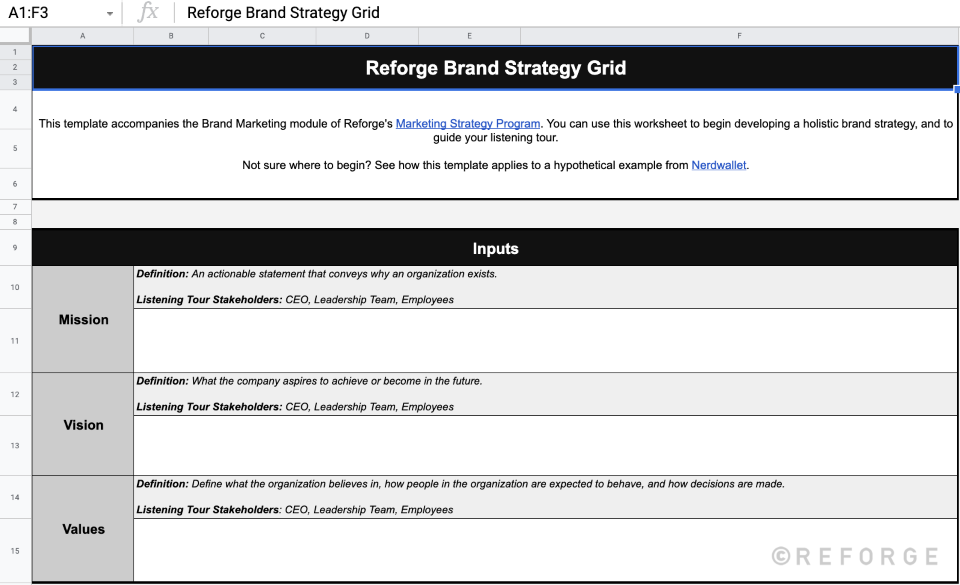Select column F header
The height and width of the screenshot is (585, 960).
pos(739,35)
